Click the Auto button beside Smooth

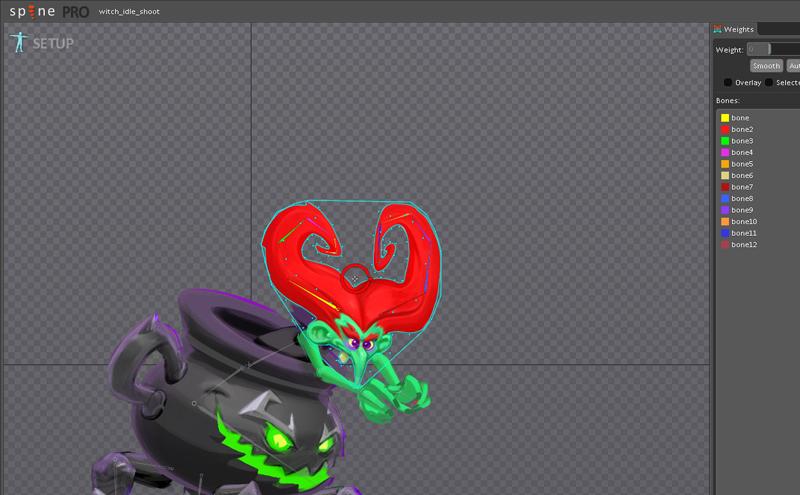793,66
